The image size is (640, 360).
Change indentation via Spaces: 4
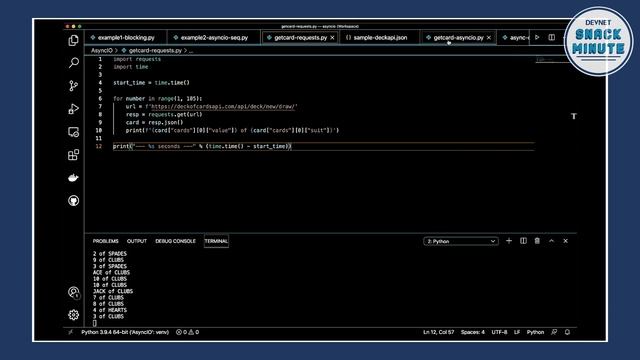(x=473, y=332)
